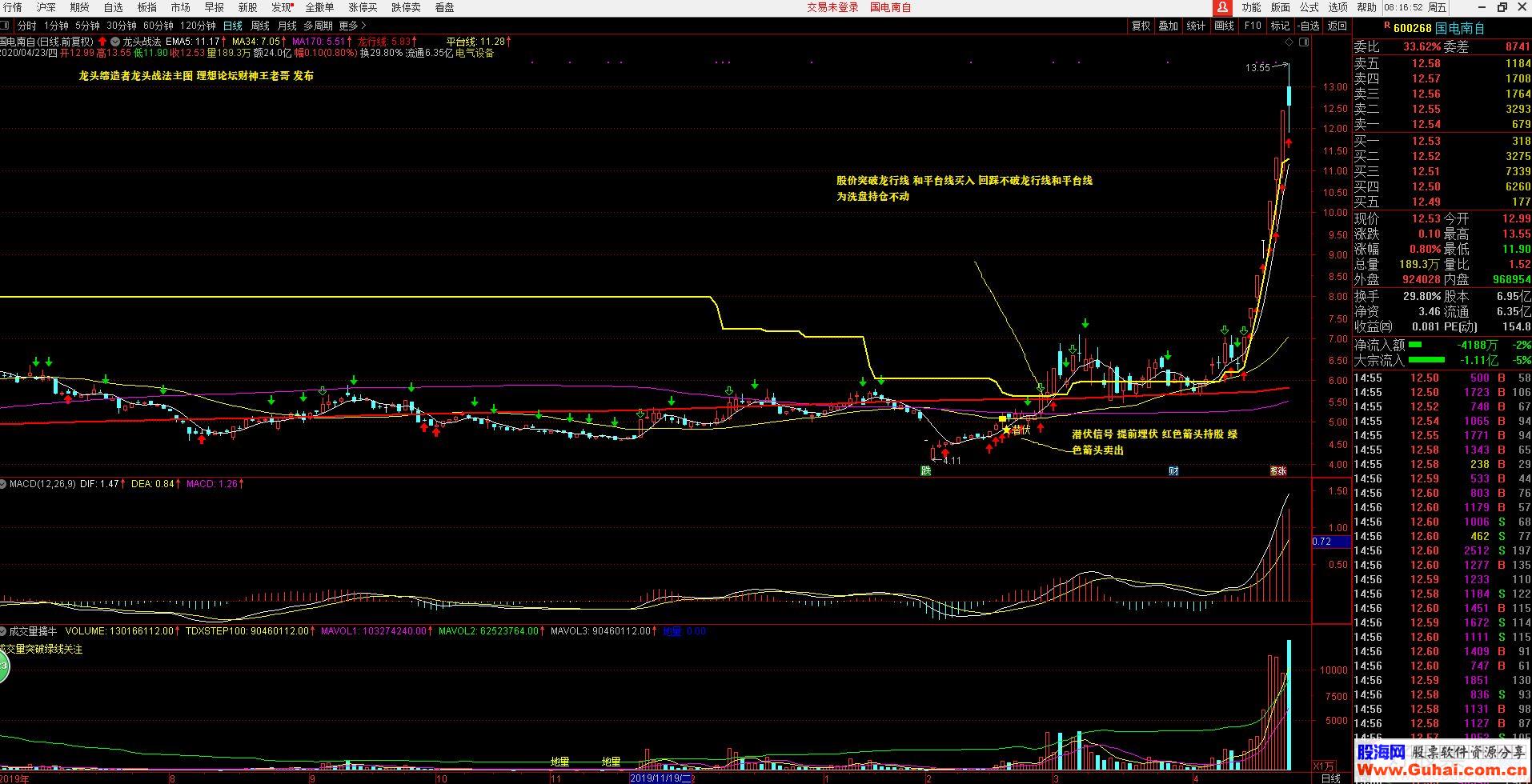This screenshot has height=784, width=1532.
Task: Click the diamond marker icon above chart
Action: 1289,42
